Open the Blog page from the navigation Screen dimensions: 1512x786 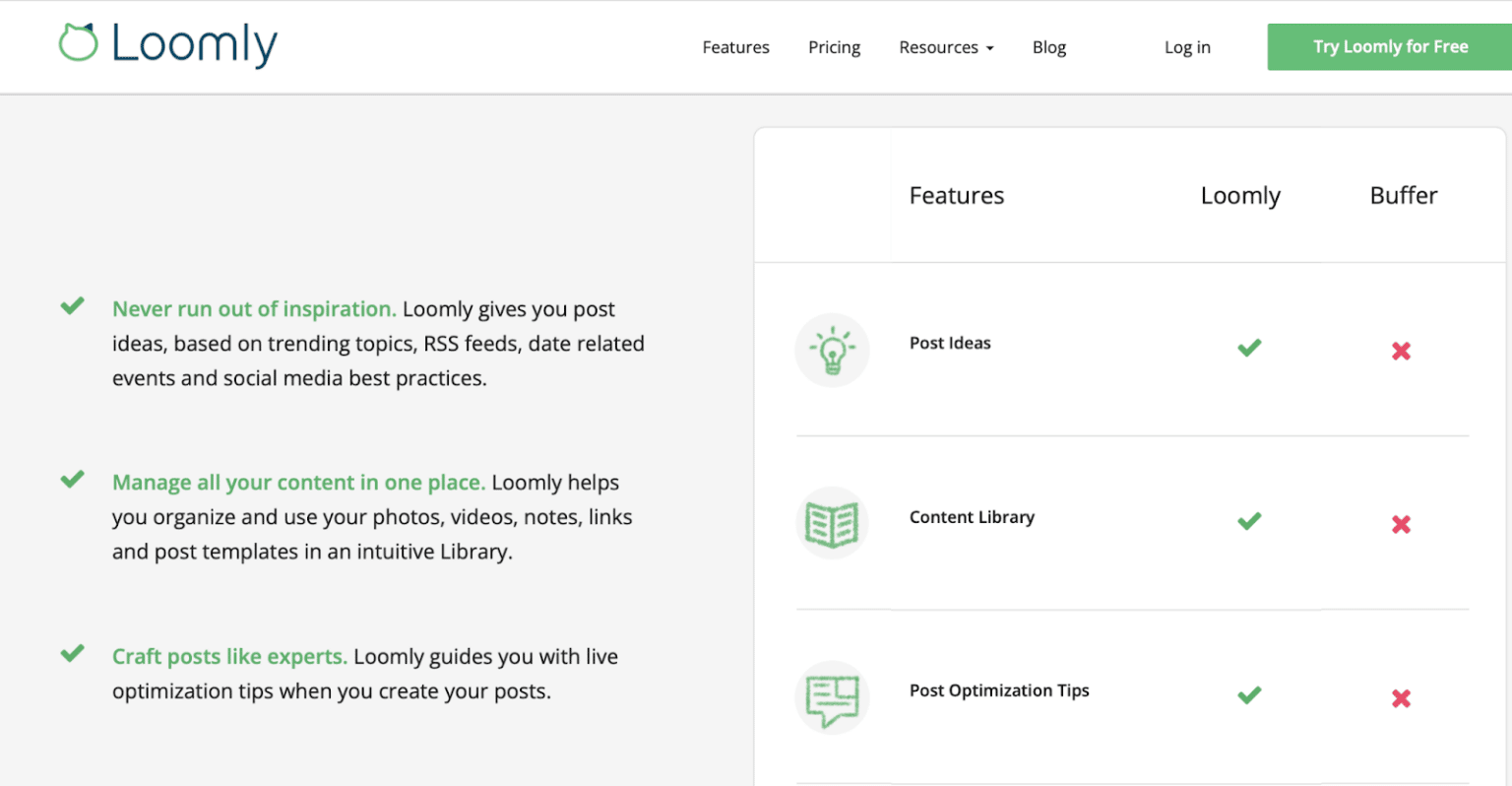coord(1048,46)
